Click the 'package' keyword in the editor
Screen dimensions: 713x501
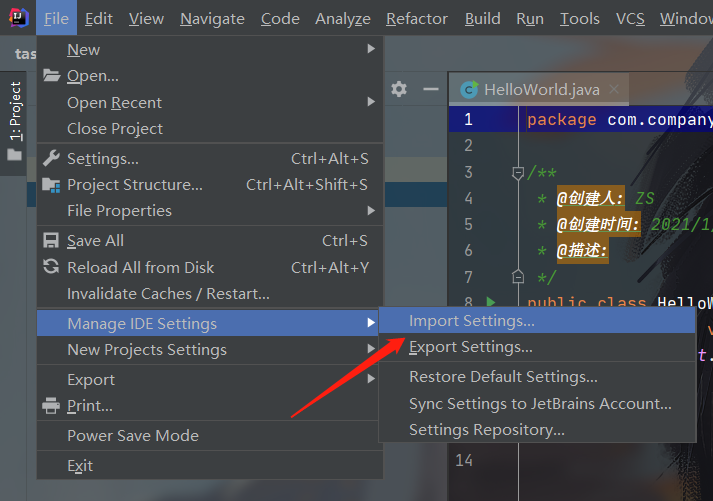click(562, 119)
